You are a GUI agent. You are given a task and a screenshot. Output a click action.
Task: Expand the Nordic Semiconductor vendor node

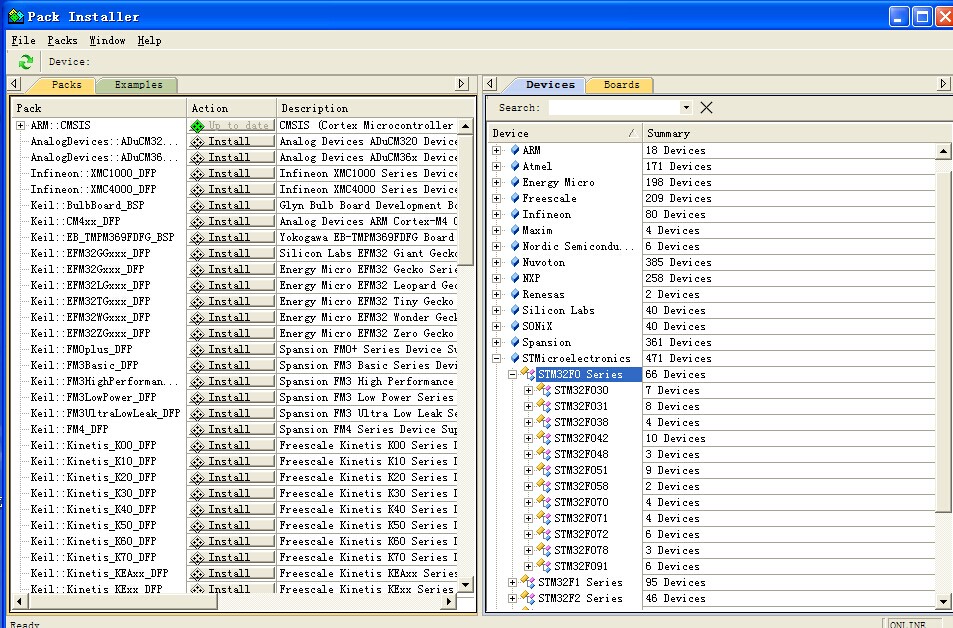click(x=497, y=246)
